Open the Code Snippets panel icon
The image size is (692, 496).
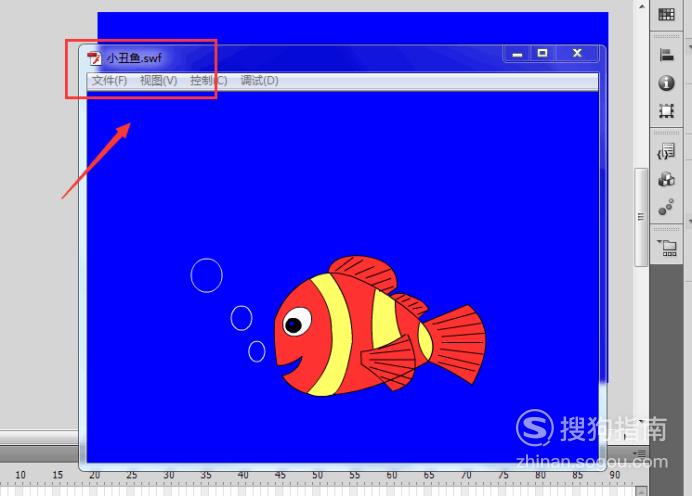tap(666, 151)
